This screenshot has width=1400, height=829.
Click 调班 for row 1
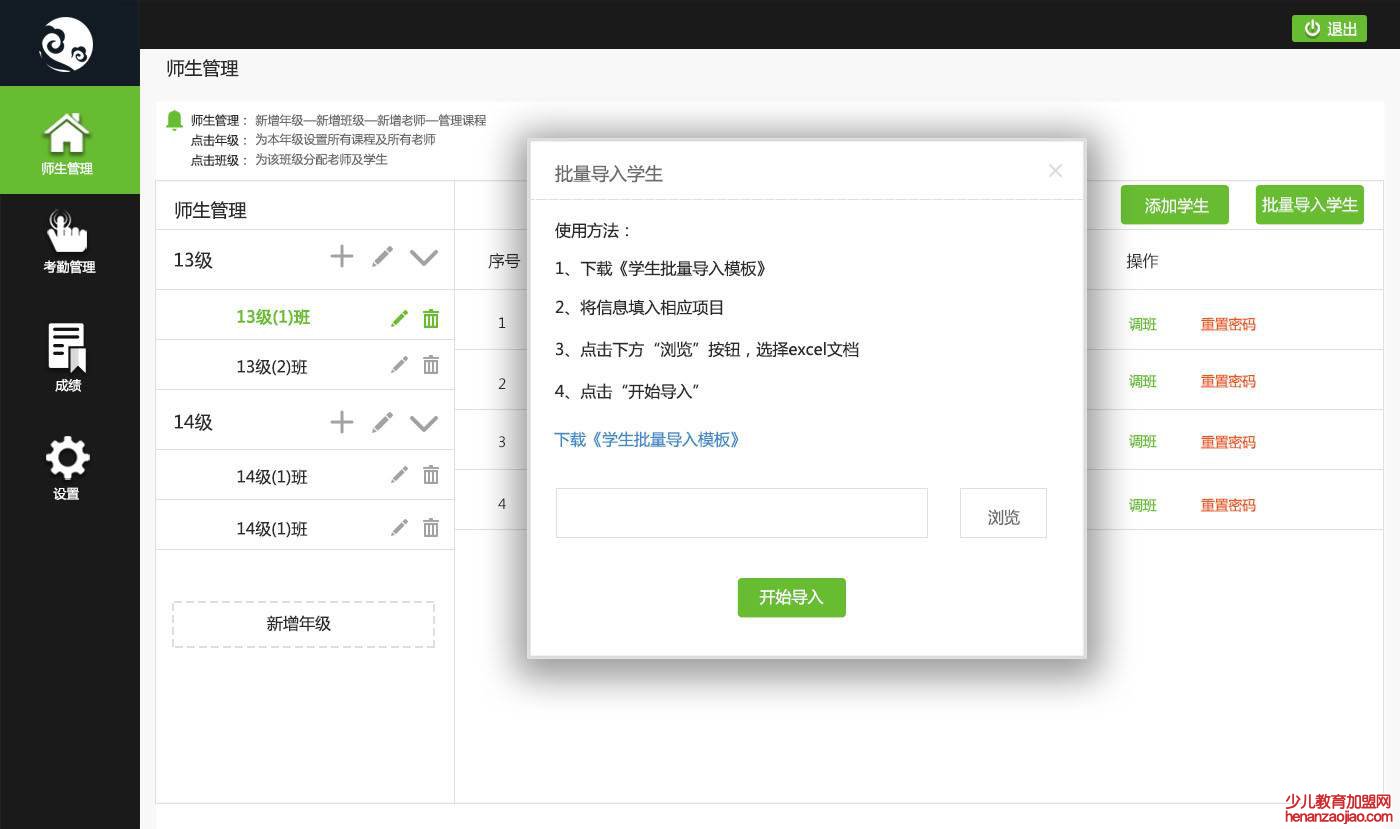(1143, 324)
